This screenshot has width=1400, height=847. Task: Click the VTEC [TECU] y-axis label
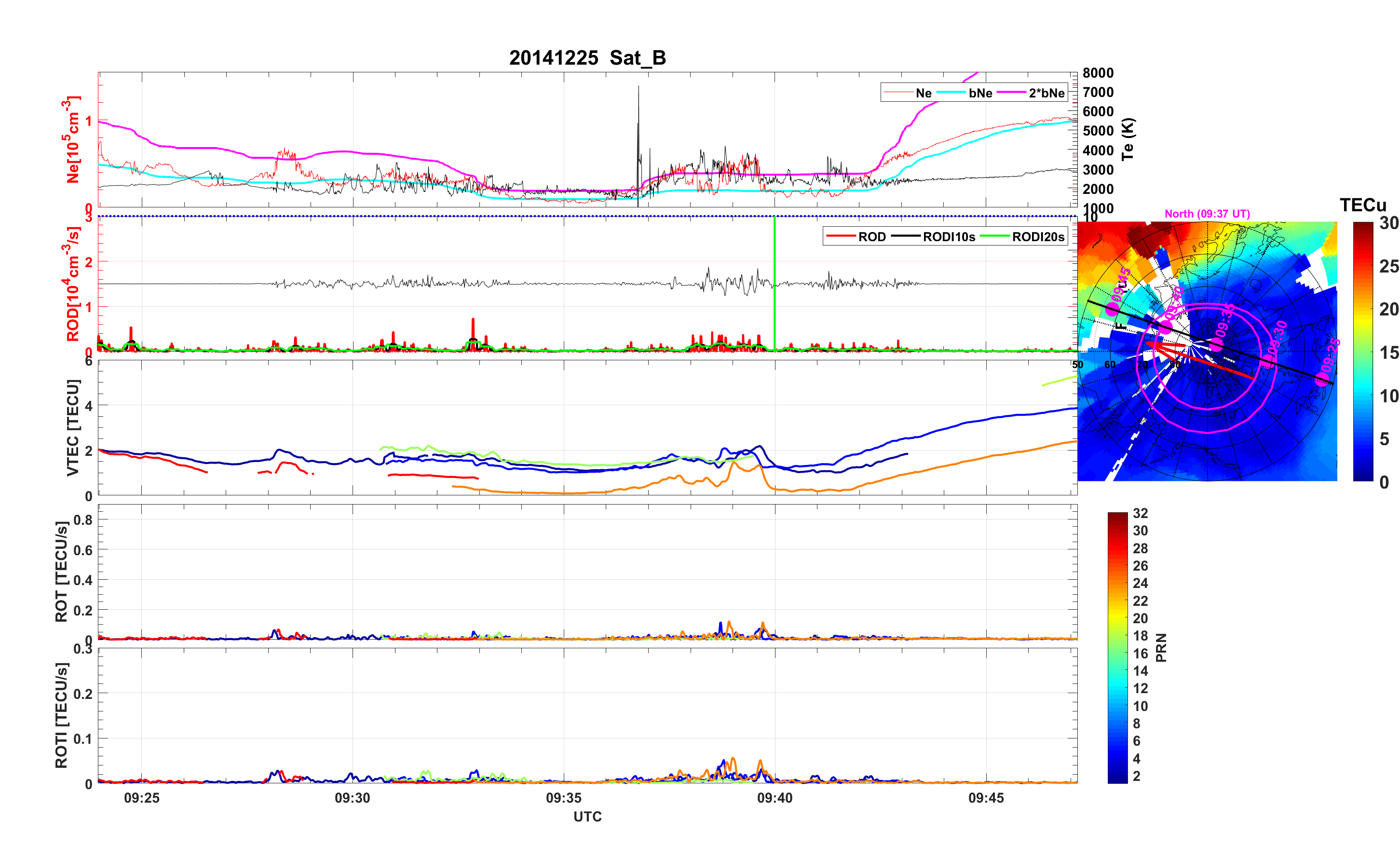[73, 427]
